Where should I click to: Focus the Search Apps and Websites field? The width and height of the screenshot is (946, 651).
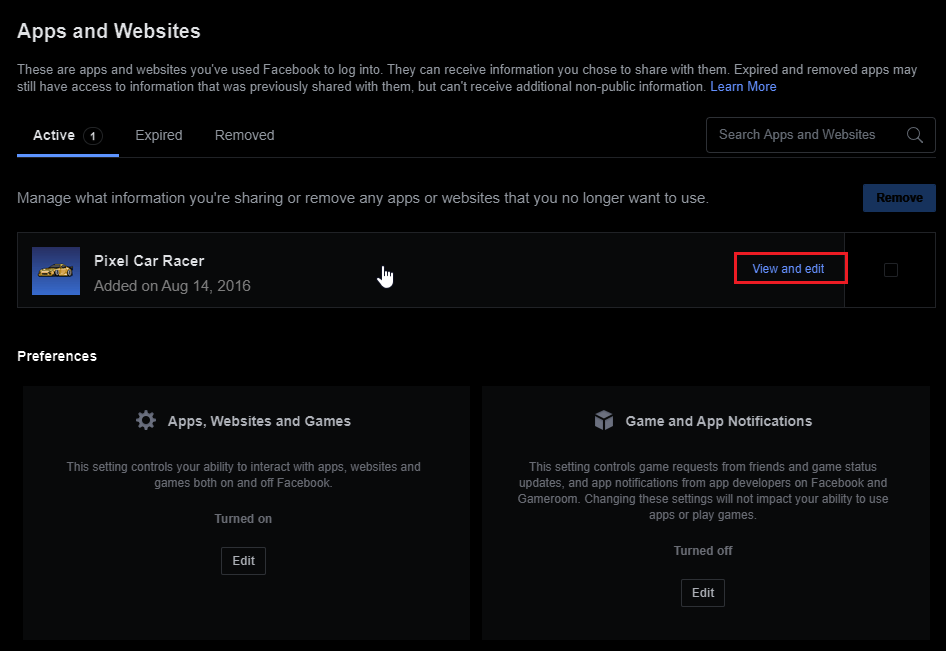(821, 135)
